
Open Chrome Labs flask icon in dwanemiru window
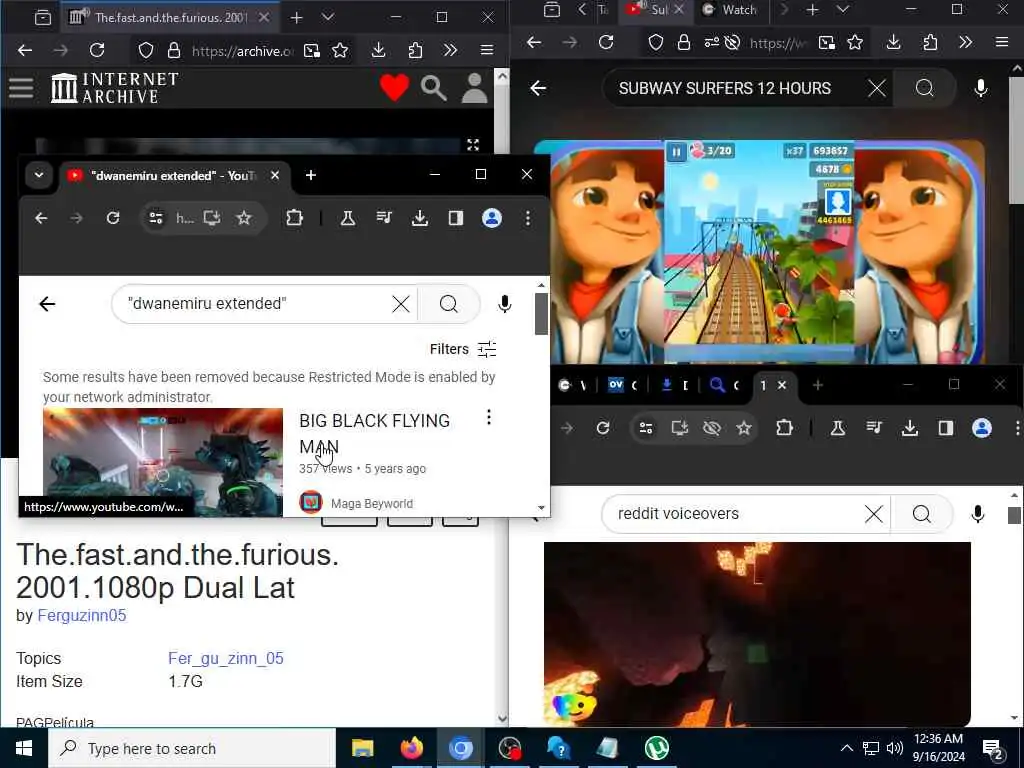(347, 218)
